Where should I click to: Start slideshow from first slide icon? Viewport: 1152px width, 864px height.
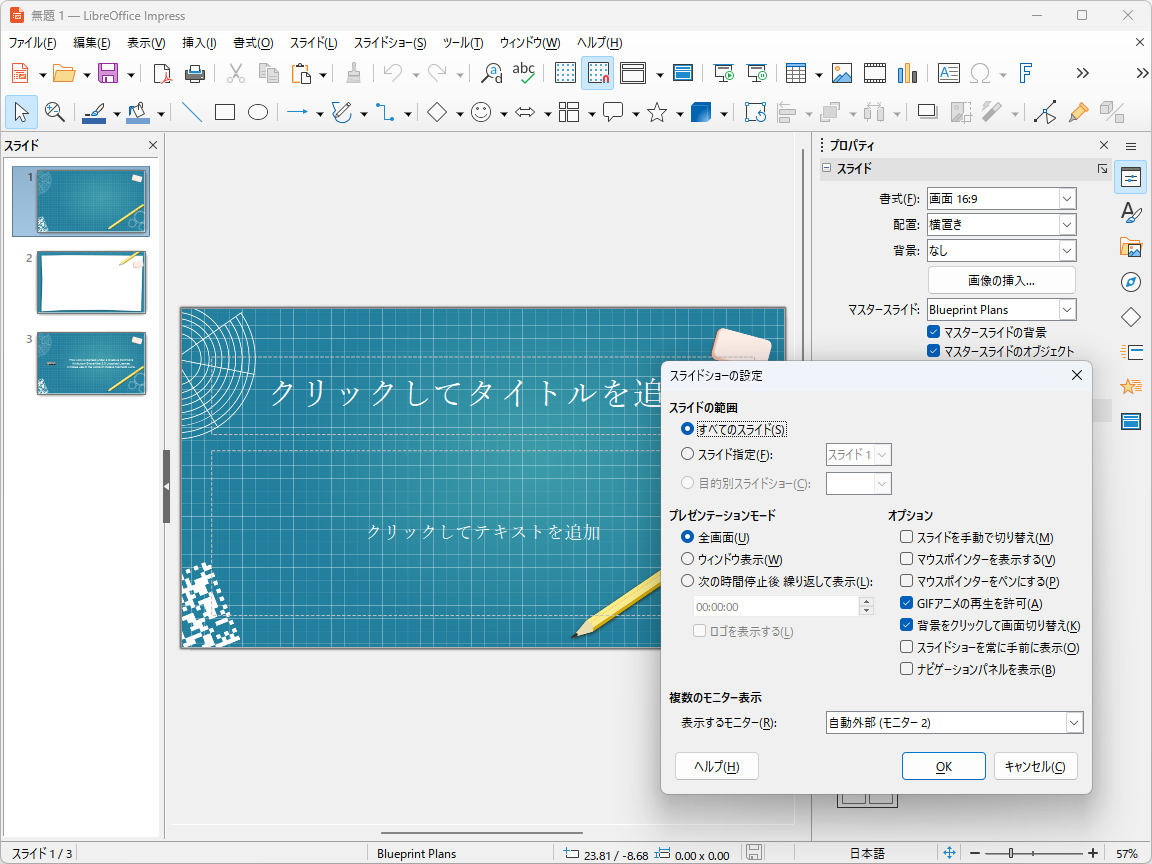721,73
